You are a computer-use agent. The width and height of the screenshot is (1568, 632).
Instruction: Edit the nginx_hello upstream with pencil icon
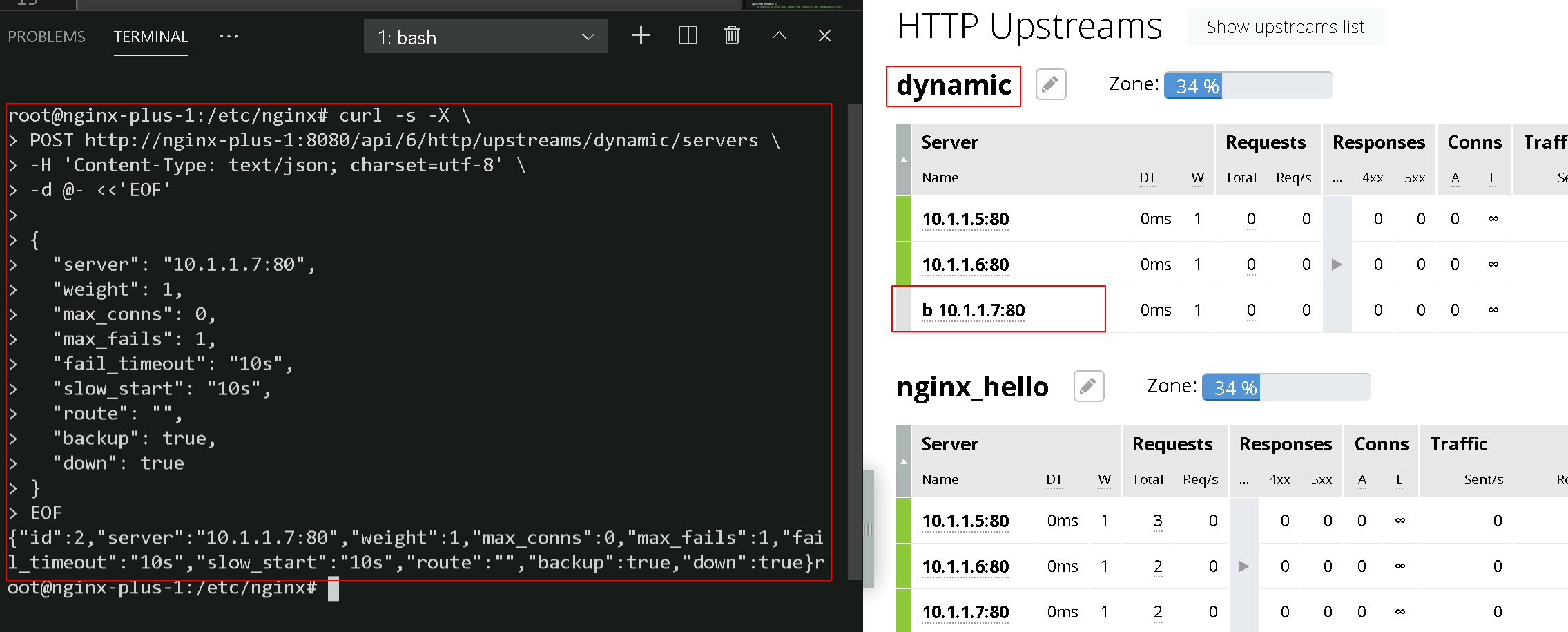pyautogui.click(x=1089, y=386)
